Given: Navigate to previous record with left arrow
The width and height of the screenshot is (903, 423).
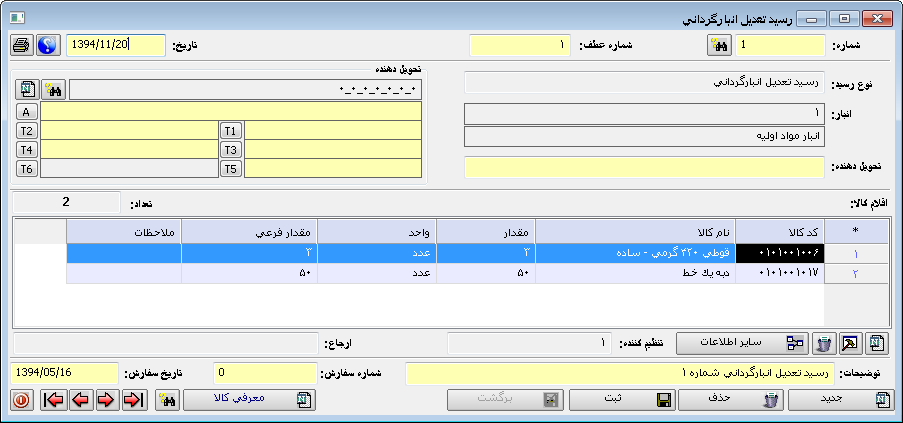Looking at the screenshot, I should pos(81,400).
